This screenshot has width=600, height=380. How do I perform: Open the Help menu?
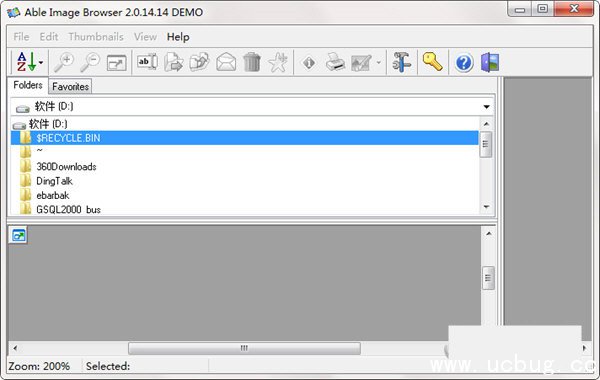point(178,37)
